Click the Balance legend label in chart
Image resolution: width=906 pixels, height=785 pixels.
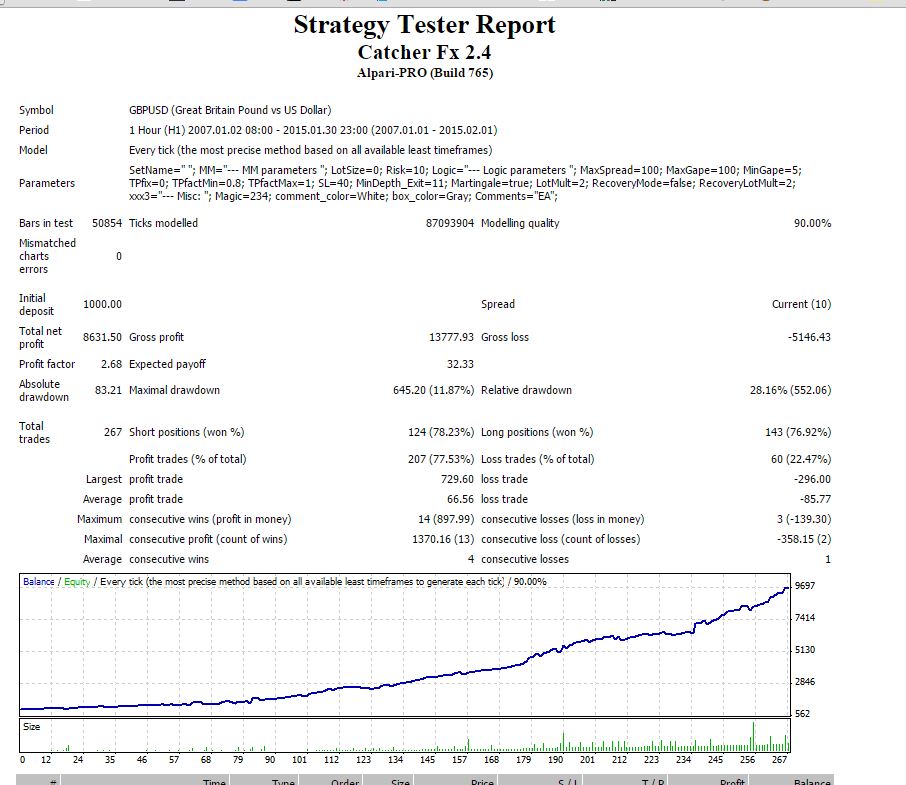39,582
